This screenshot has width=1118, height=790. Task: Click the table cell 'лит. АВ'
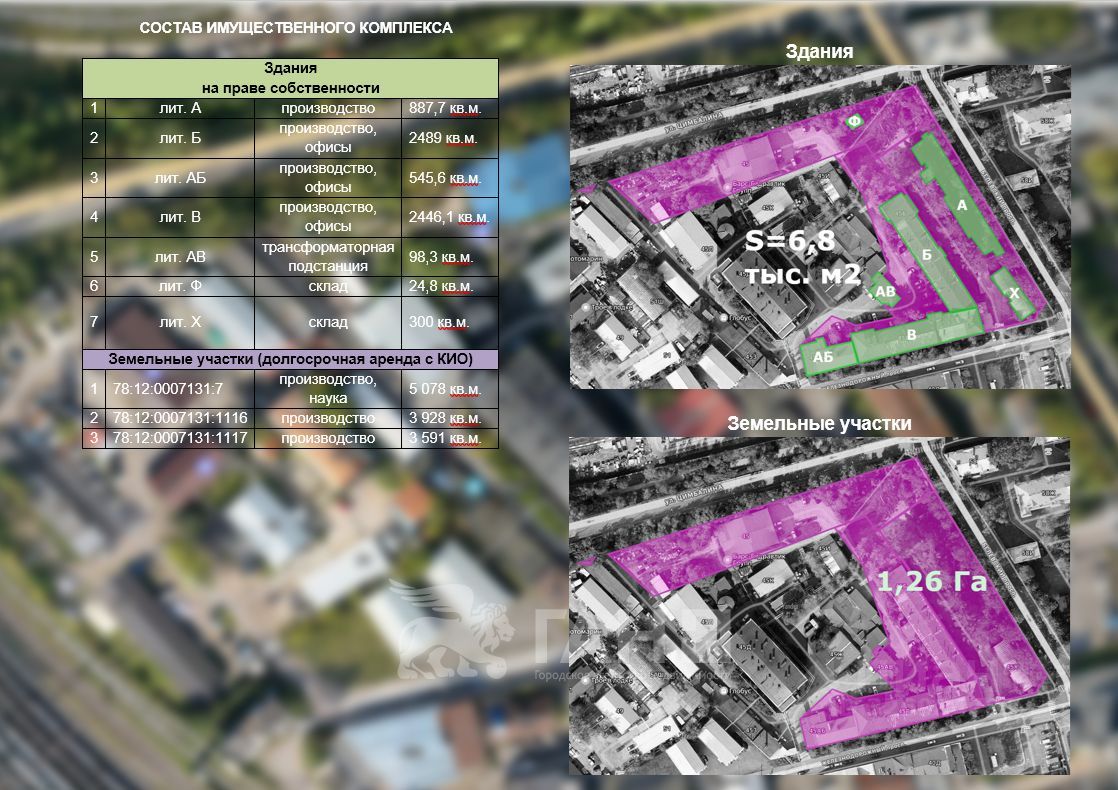[x=180, y=257]
